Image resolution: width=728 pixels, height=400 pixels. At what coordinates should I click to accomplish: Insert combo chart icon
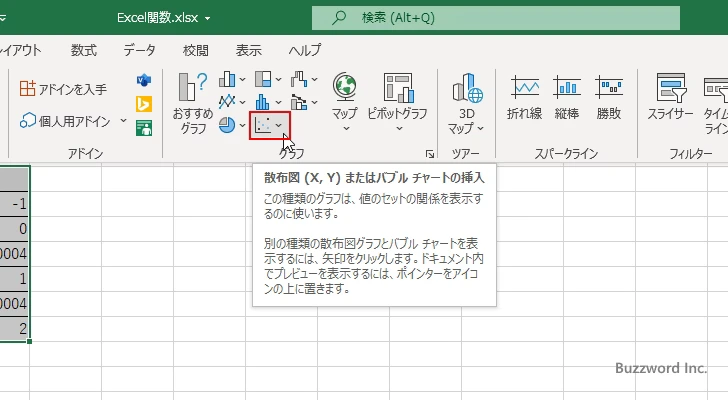click(x=299, y=102)
